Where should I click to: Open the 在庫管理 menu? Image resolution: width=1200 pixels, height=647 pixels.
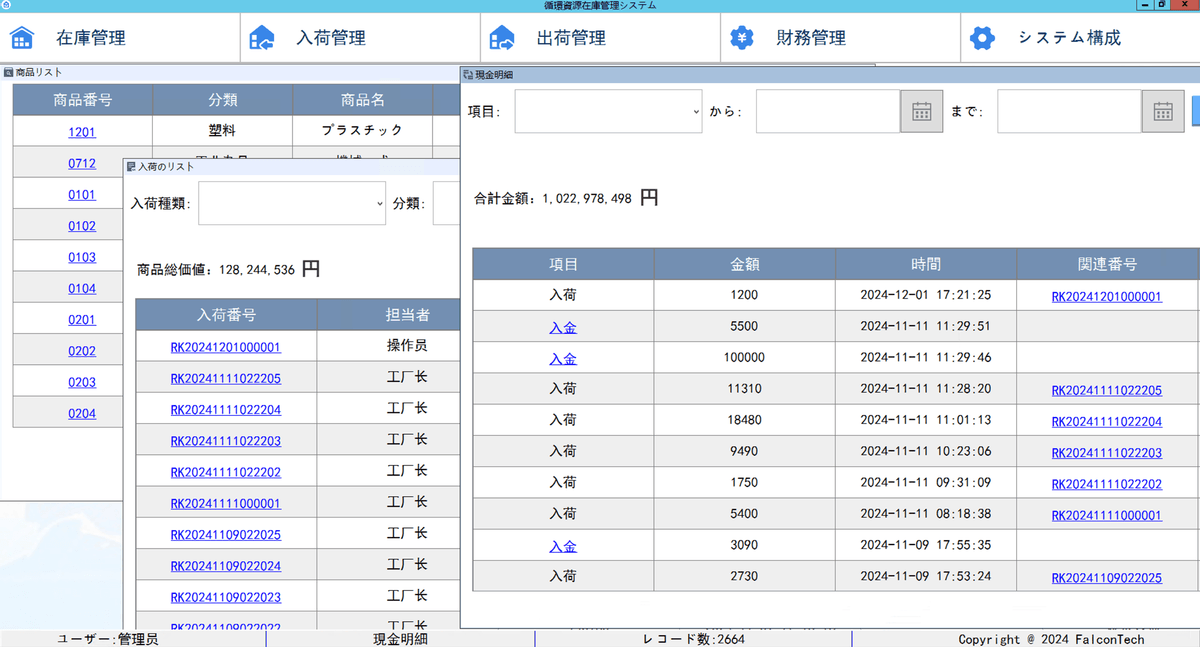pyautogui.click(x=91, y=39)
